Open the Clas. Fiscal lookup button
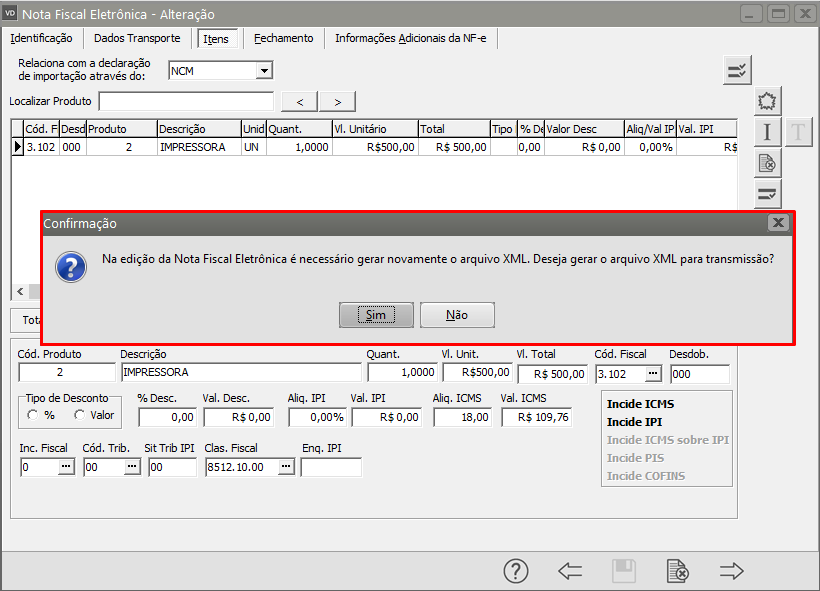Viewport: 820px width, 591px height. [286, 467]
